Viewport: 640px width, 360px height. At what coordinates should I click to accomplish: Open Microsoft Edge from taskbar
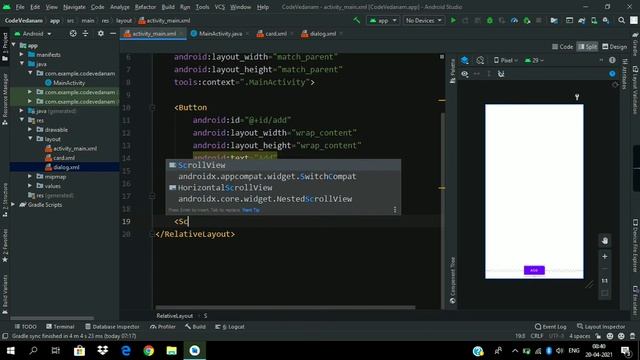coord(126,351)
